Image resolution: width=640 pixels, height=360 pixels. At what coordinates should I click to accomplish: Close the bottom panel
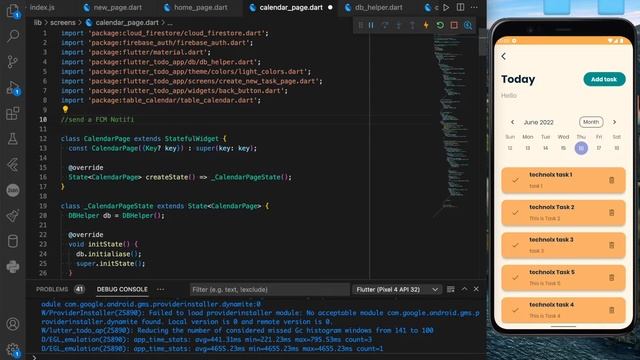pyautogui.click(x=476, y=289)
